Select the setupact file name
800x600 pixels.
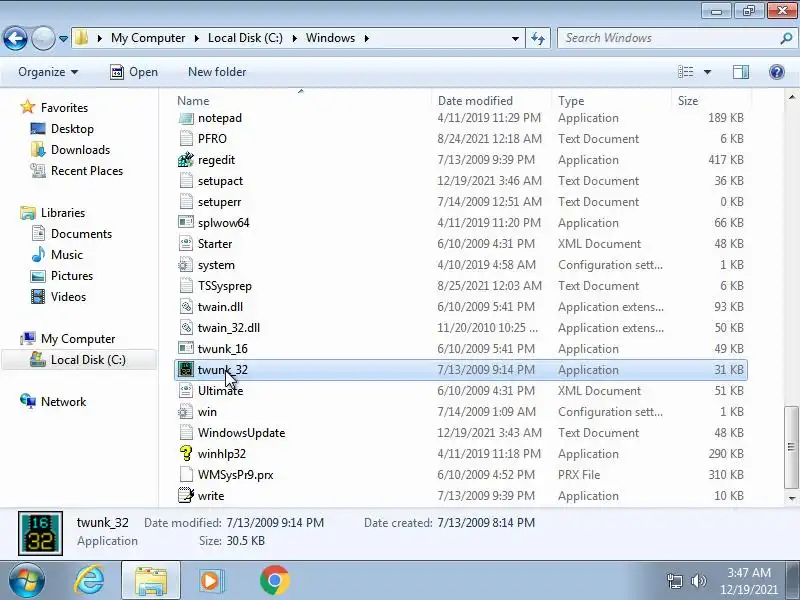pos(220,181)
